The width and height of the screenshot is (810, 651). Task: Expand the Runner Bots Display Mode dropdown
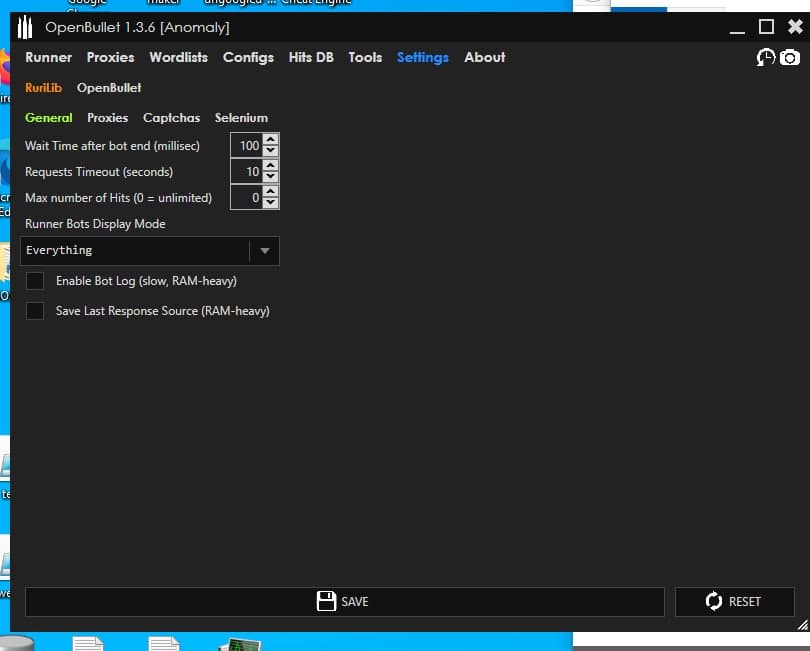[264, 251]
